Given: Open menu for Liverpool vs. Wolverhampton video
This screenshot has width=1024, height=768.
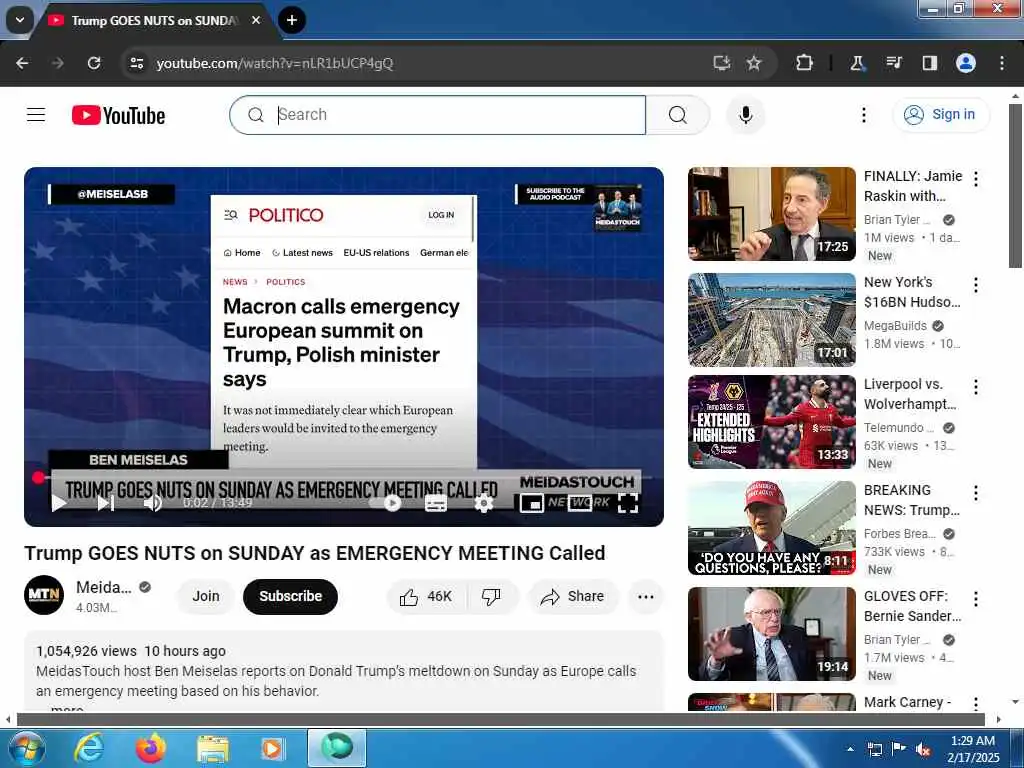Looking at the screenshot, I should pyautogui.click(x=975, y=387).
